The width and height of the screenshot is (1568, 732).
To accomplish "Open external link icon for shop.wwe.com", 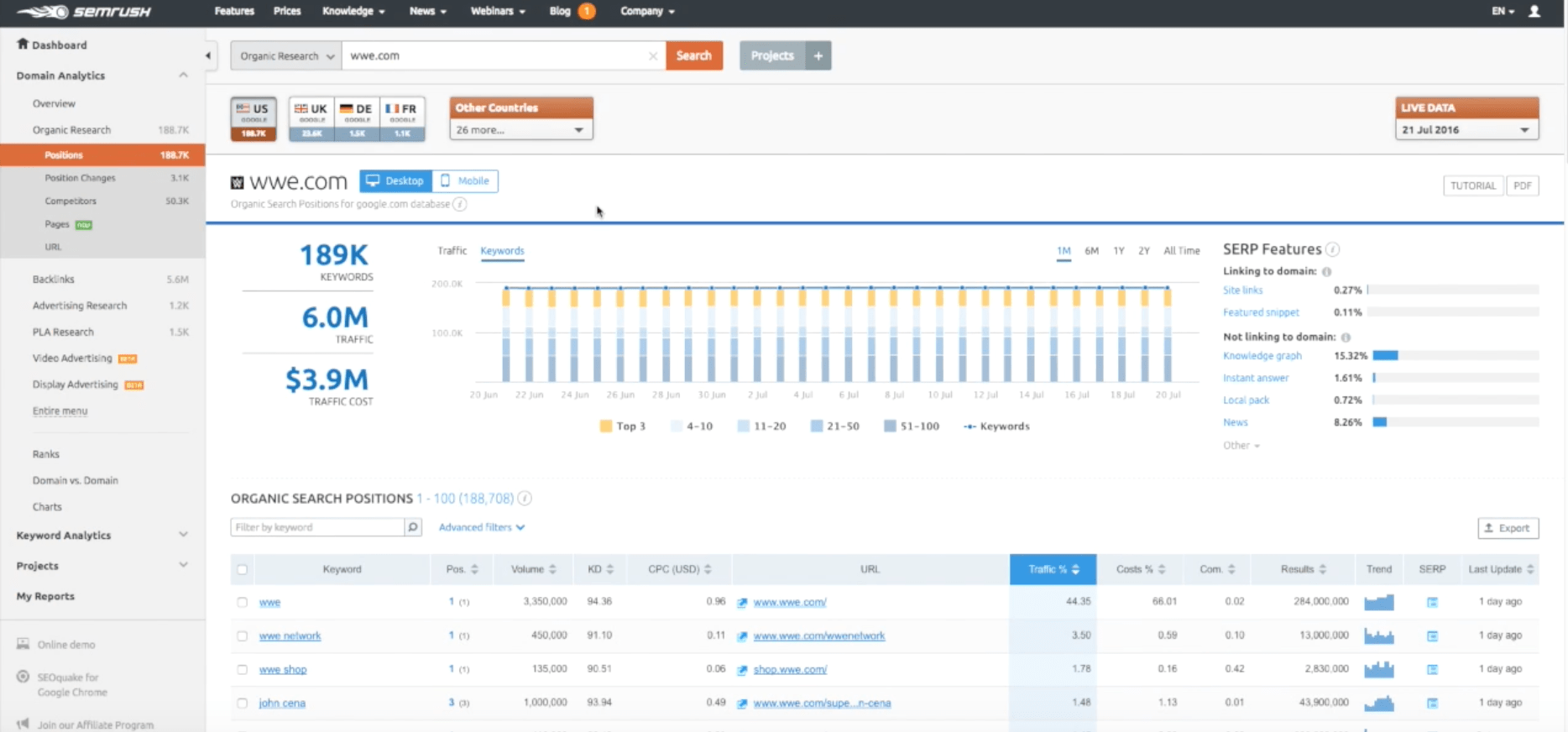I will (x=742, y=670).
